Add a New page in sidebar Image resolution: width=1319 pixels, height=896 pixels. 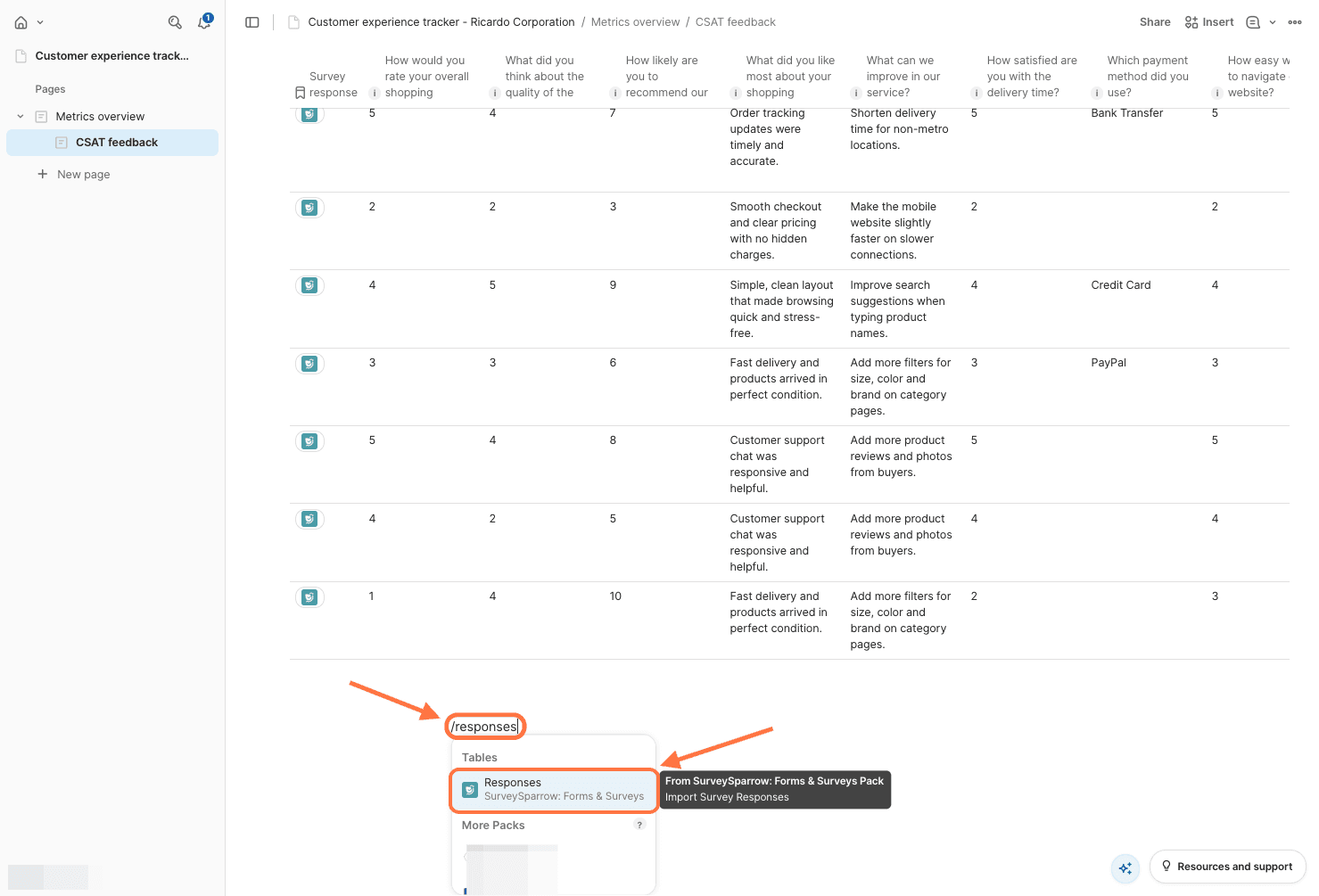tap(83, 175)
